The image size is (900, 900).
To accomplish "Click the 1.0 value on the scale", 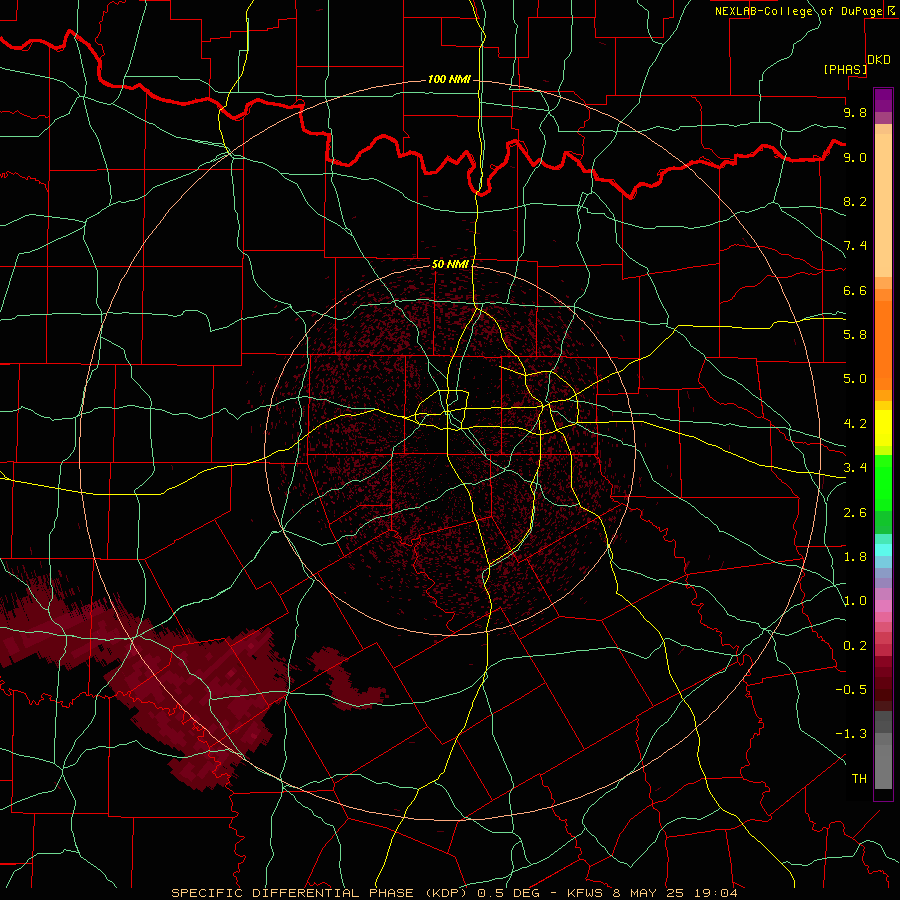I will pyautogui.click(x=855, y=601).
